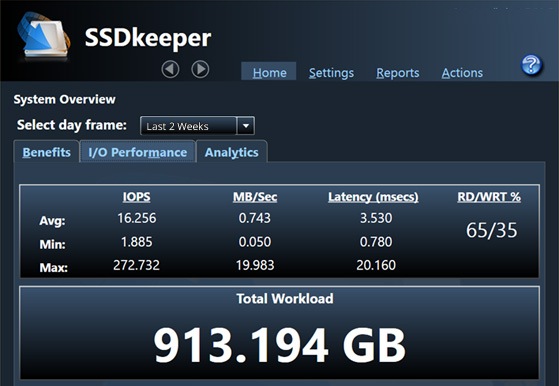Click the 65/35 read/write ratio
This screenshot has height=386, width=559.
491,230
